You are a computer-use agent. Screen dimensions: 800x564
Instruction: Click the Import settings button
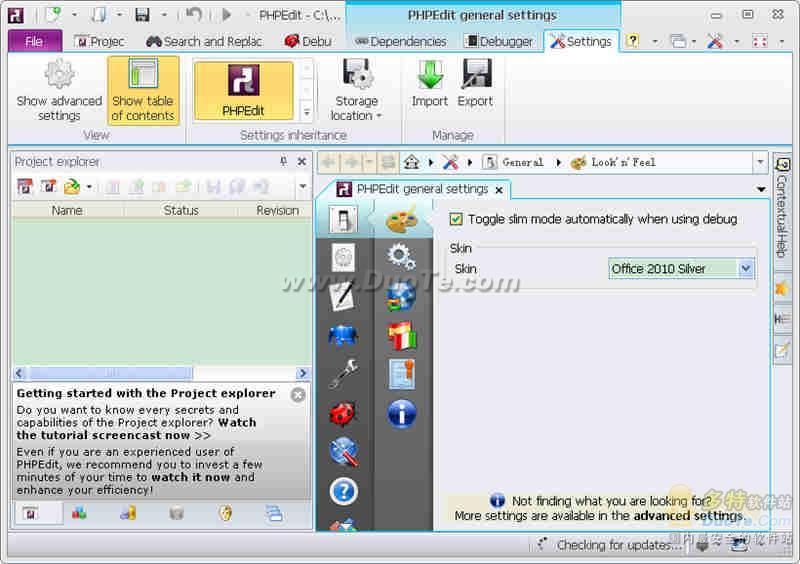[430, 84]
